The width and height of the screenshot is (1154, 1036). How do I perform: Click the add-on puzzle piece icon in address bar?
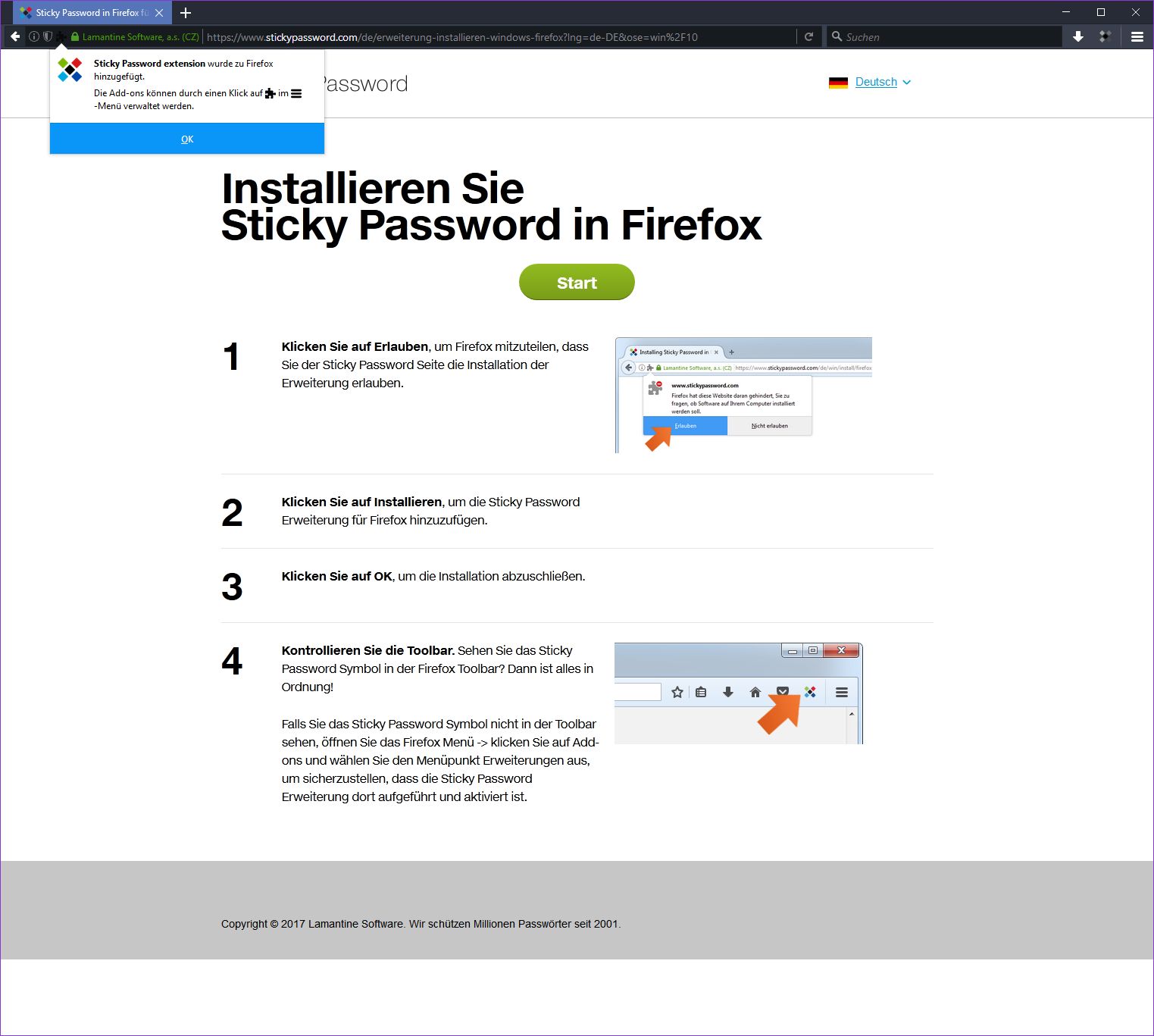pyautogui.click(x=61, y=36)
